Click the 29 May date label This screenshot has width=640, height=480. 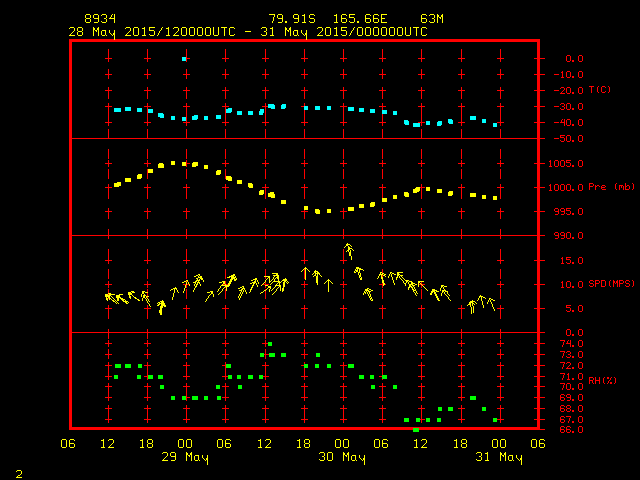pos(185,458)
